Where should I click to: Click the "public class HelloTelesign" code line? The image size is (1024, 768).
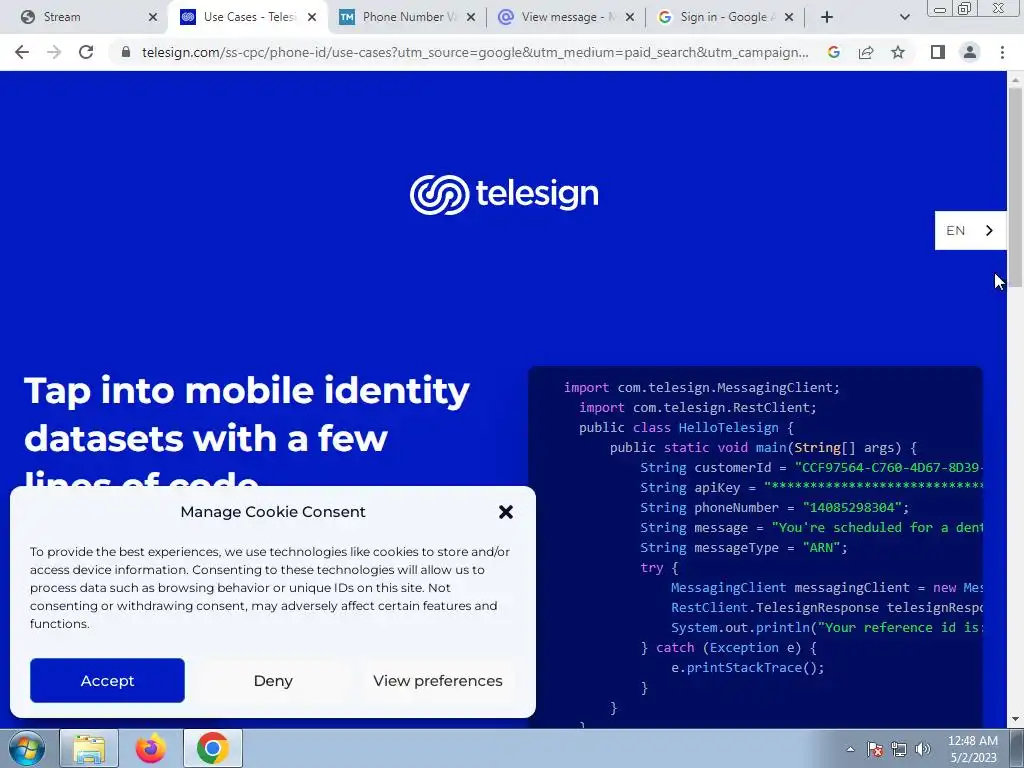[x=686, y=428]
